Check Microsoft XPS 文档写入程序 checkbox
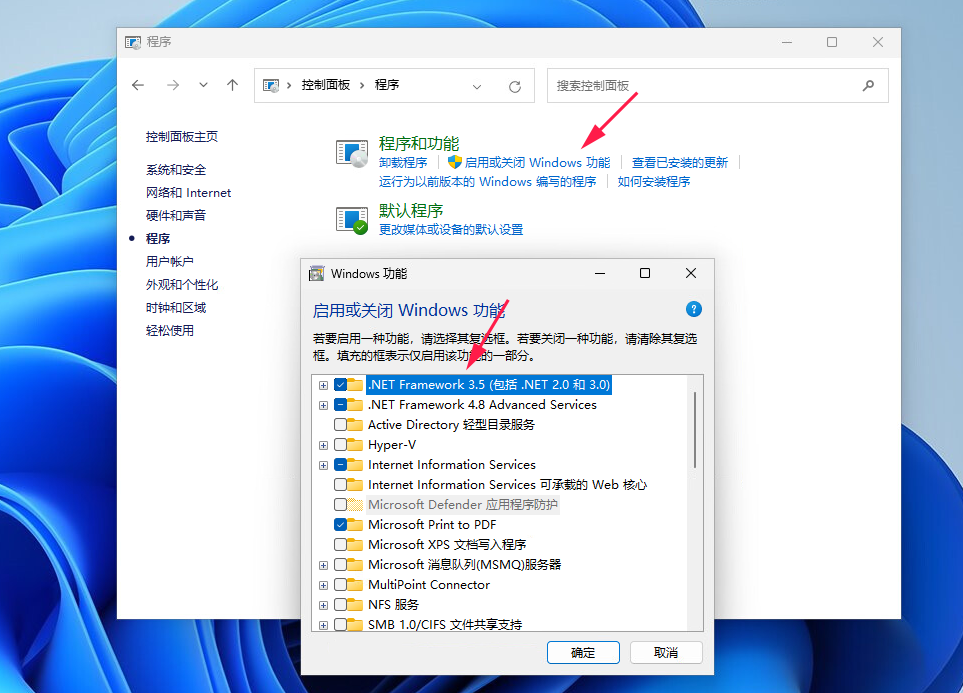This screenshot has height=693, width=963. pyautogui.click(x=340, y=544)
